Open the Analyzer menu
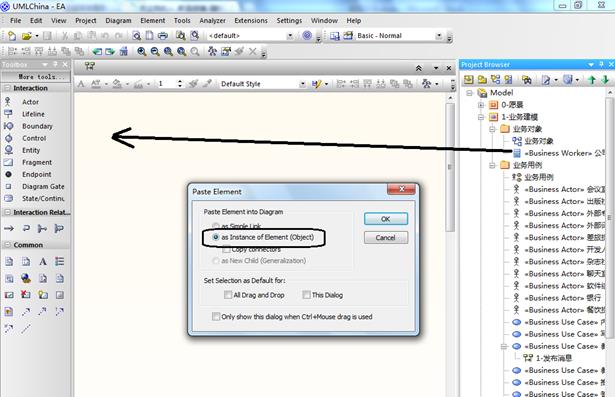The height and width of the screenshot is (397, 615). [212, 21]
